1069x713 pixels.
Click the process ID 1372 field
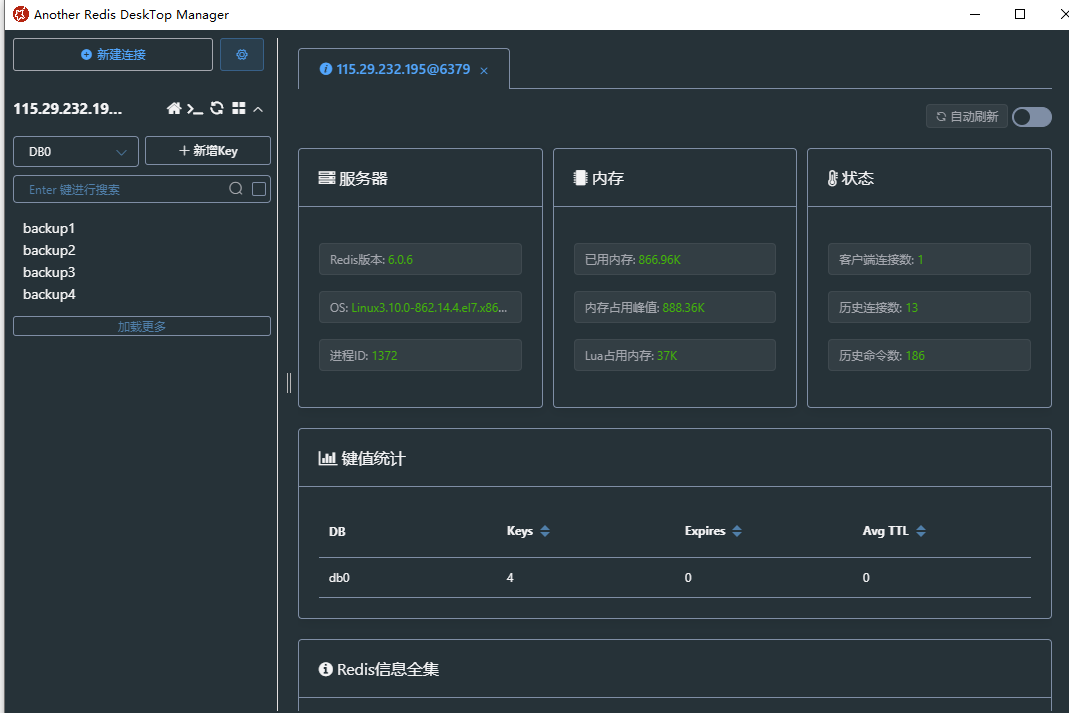(420, 355)
